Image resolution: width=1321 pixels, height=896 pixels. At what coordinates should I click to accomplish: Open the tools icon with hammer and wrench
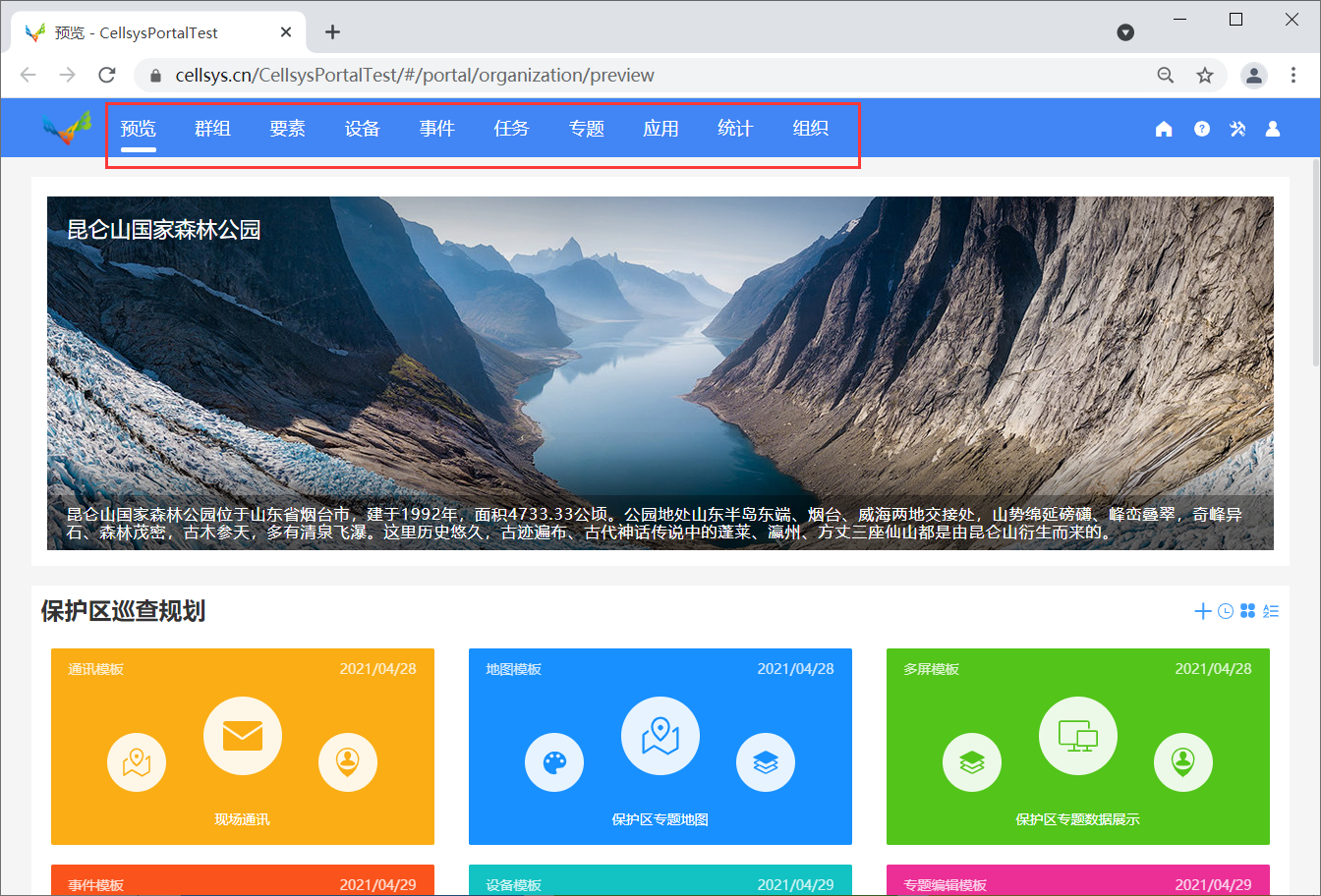click(1237, 129)
